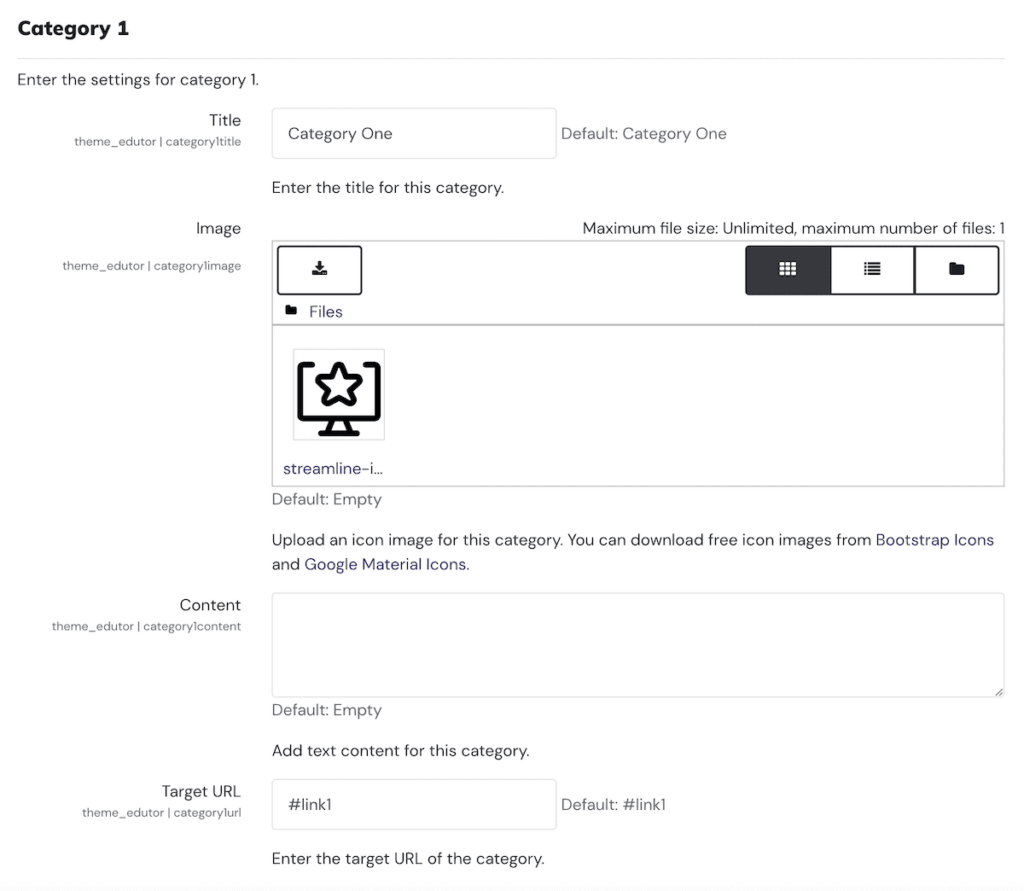The height and width of the screenshot is (891, 1024).
Task: Switch file manager to grid icon view
Action: tap(788, 269)
